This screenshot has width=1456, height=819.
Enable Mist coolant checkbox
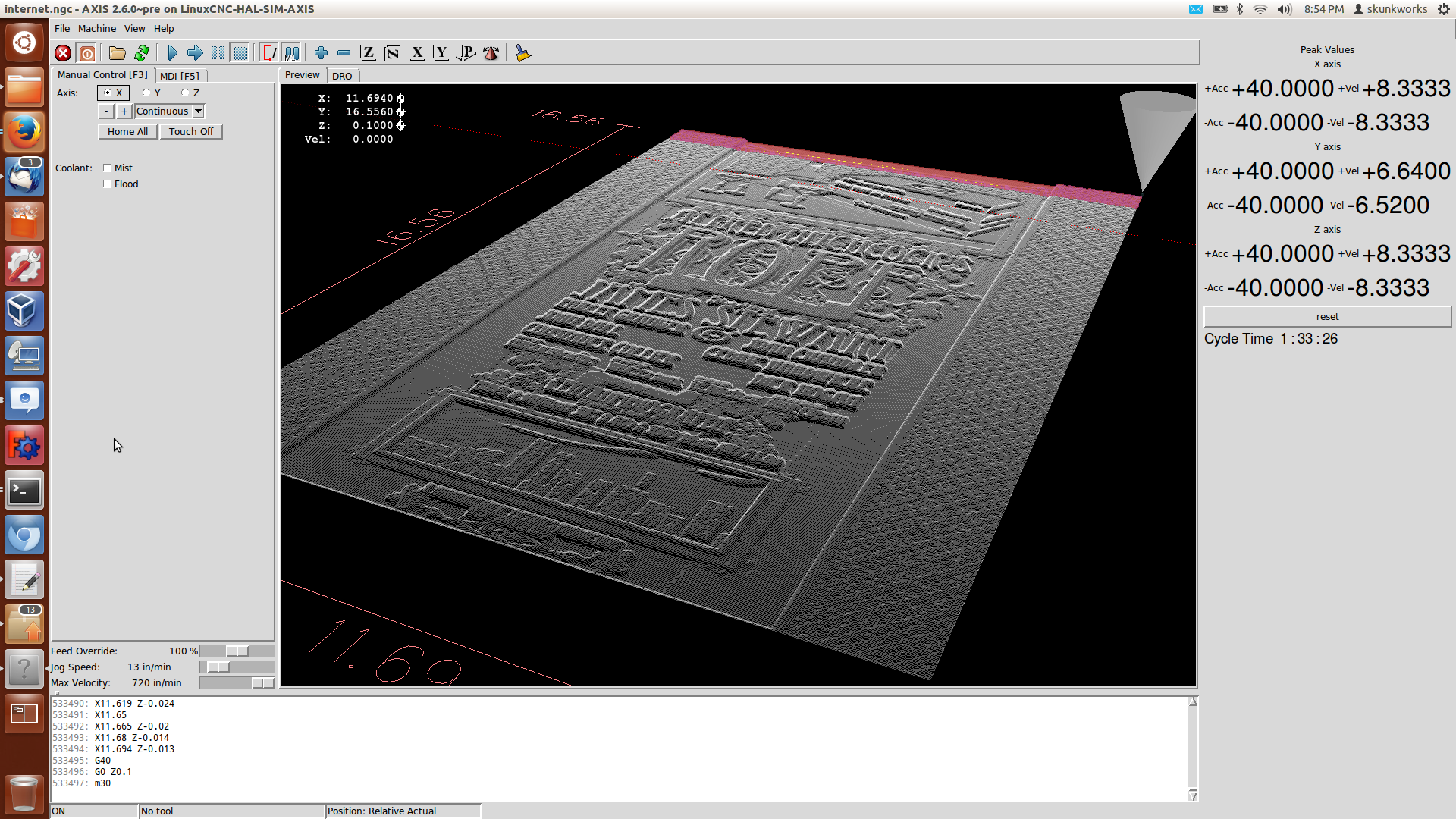[x=118, y=168]
